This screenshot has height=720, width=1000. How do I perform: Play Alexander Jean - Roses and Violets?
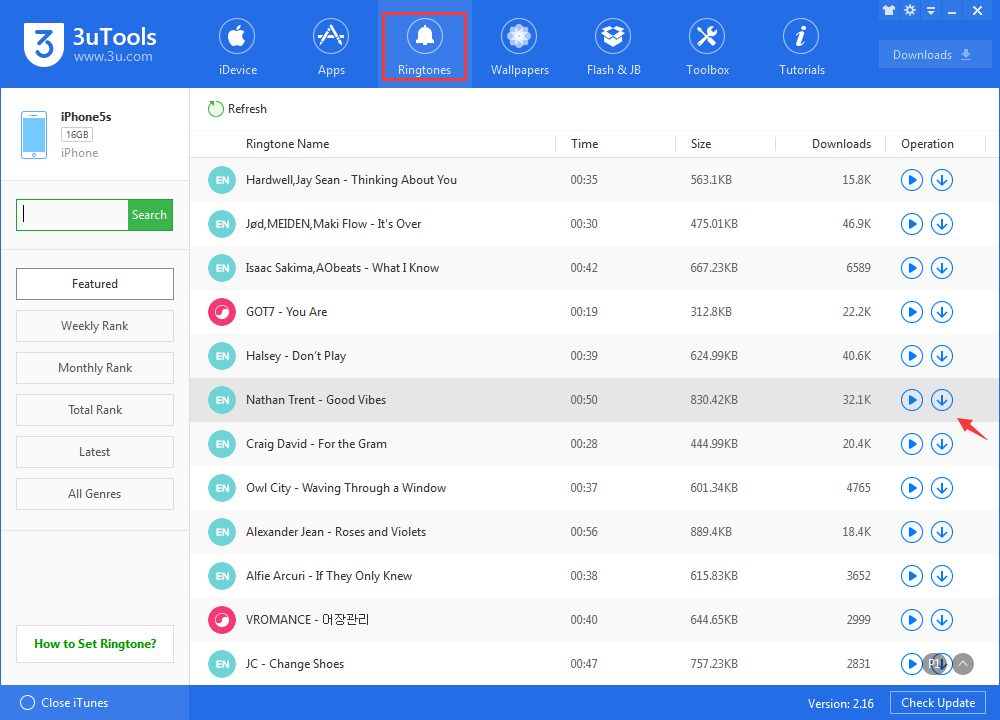[912, 532]
